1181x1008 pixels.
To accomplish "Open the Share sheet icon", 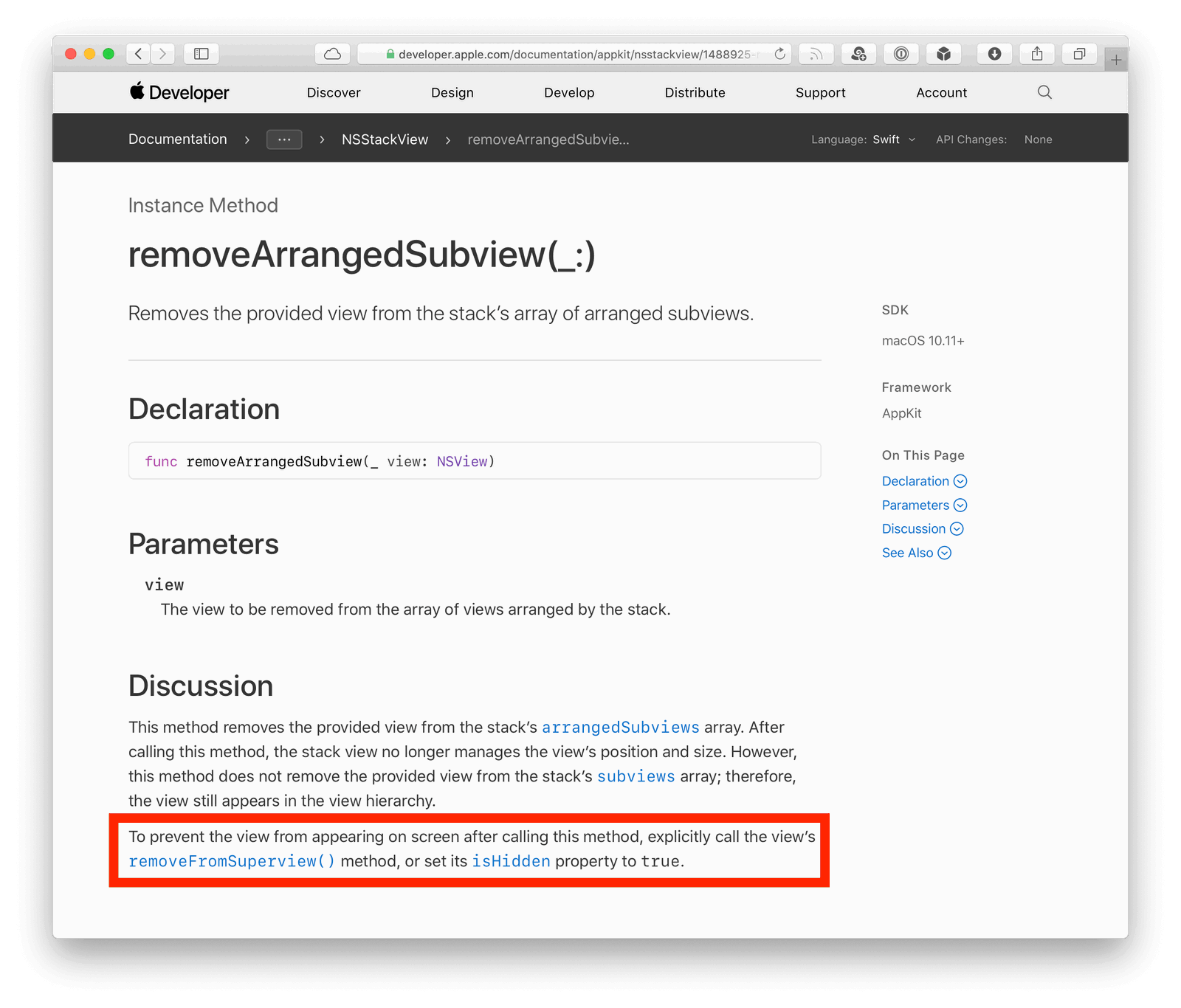I will (x=1037, y=54).
